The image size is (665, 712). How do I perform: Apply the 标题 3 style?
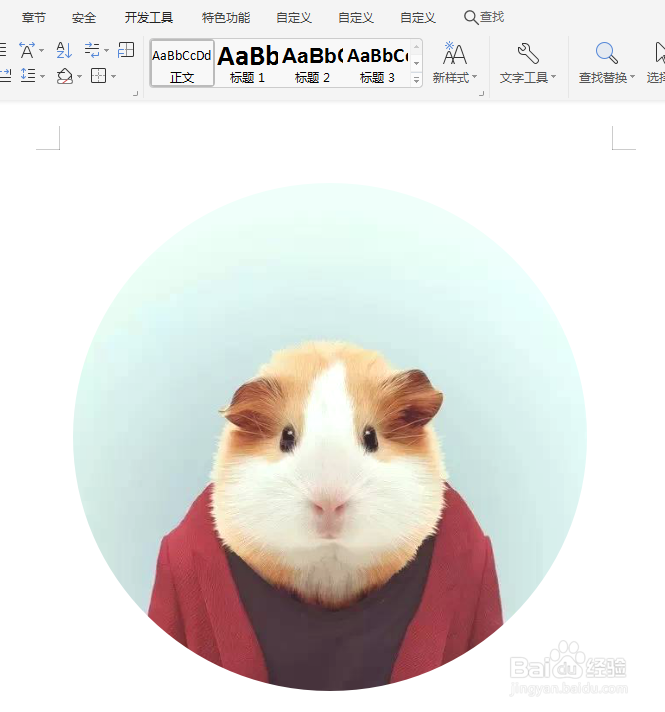pyautogui.click(x=377, y=63)
